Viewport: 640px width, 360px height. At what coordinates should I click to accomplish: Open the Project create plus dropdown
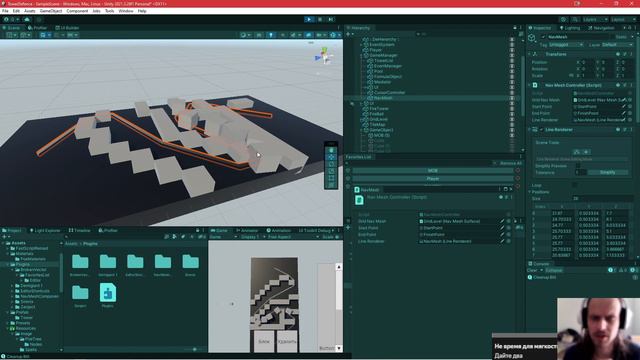(6, 237)
